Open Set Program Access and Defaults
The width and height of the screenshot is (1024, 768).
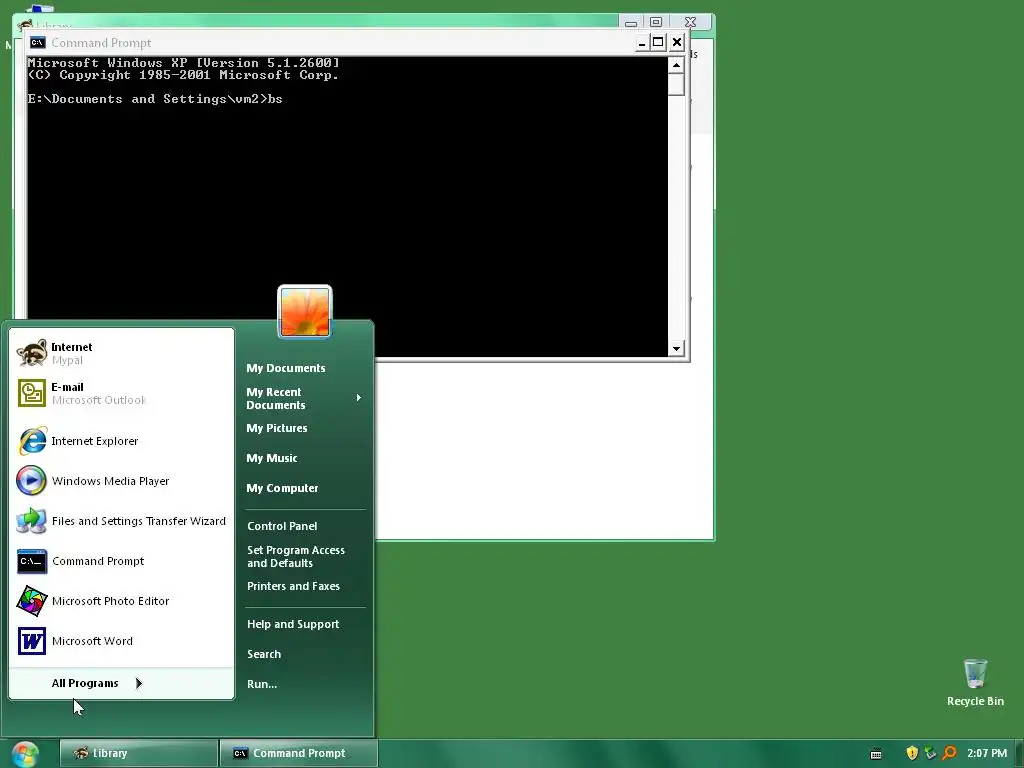pyautogui.click(x=296, y=556)
